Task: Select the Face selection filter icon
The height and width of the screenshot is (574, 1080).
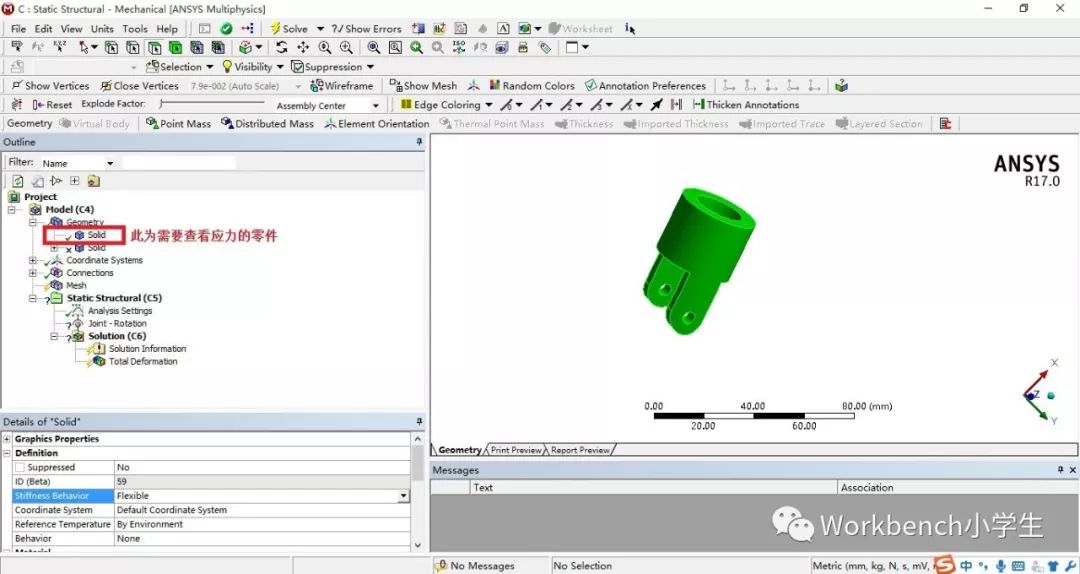Action: pos(155,48)
